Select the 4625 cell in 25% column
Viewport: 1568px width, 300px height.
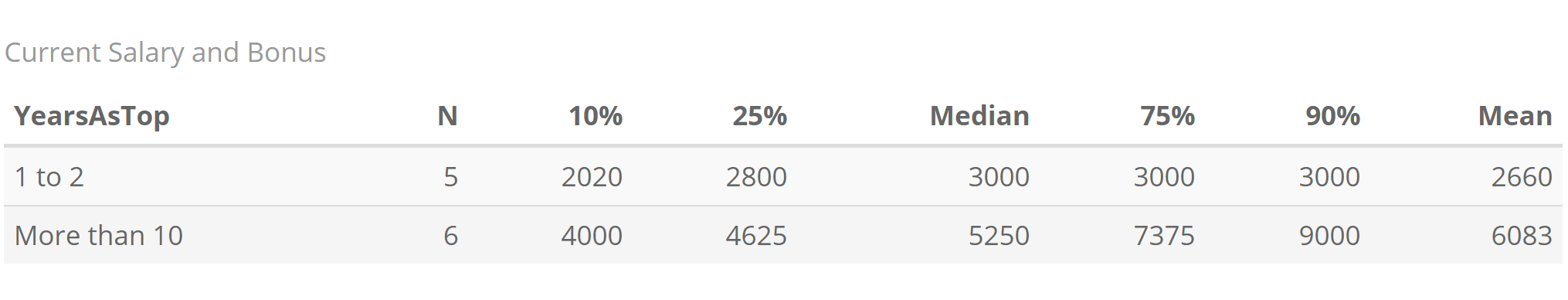tap(756, 235)
